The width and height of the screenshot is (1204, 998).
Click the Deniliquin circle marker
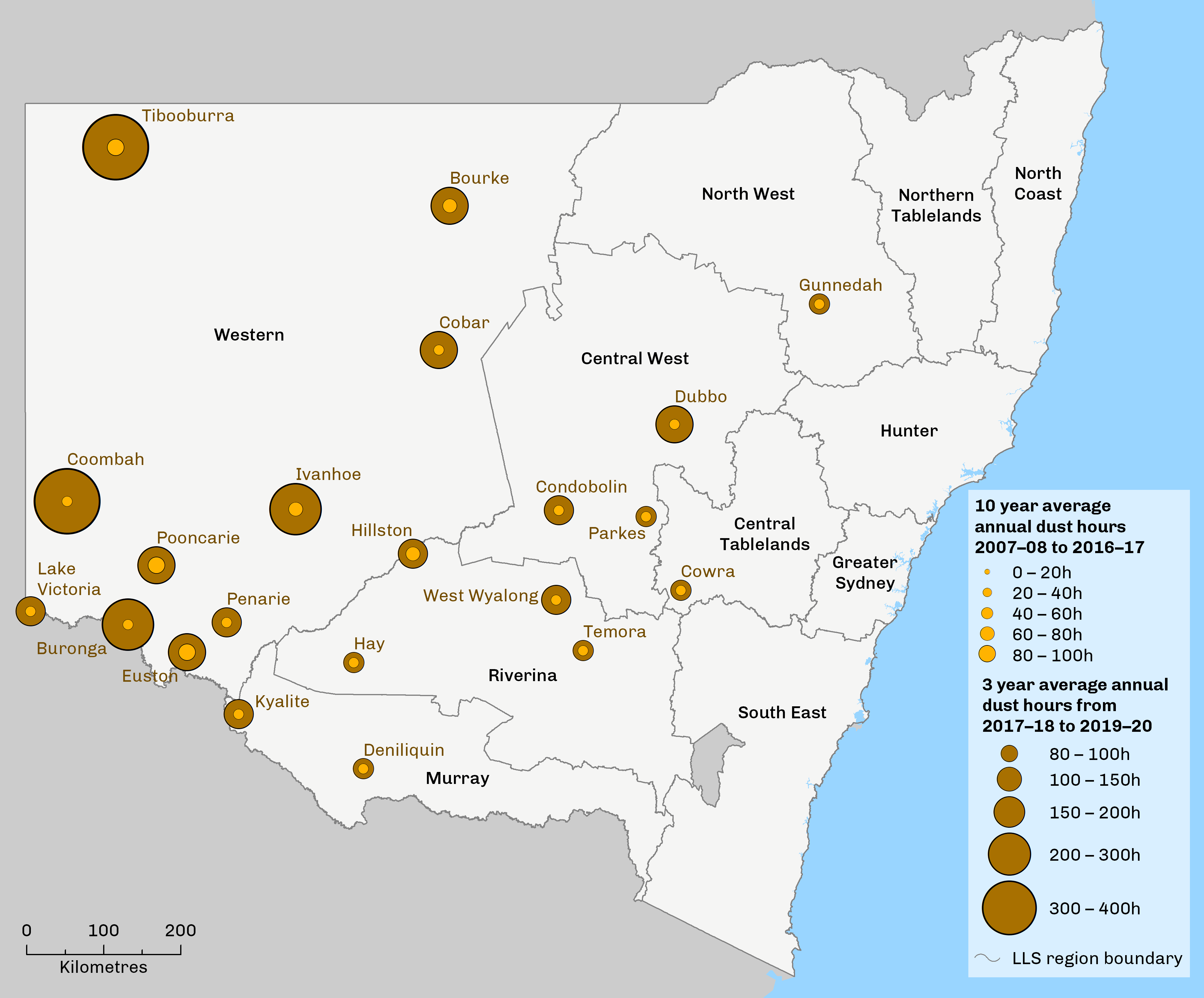tap(363, 768)
